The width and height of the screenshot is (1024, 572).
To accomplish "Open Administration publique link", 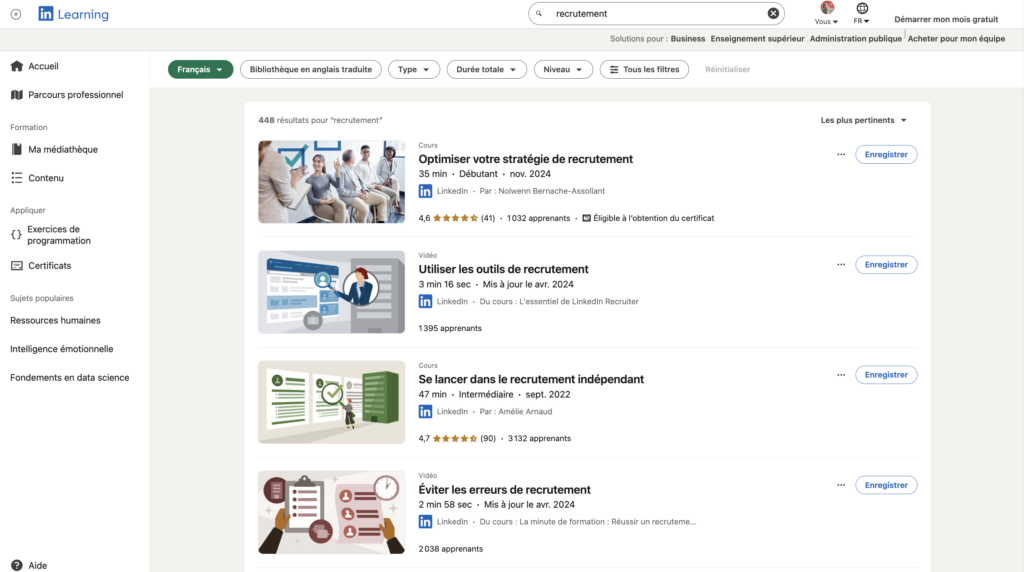I will (856, 39).
